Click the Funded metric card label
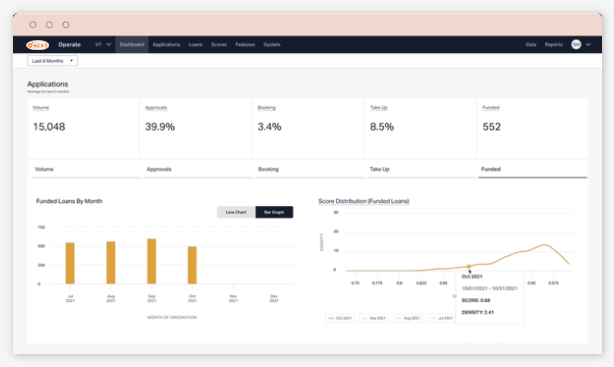This screenshot has height=367, width=614. [491, 108]
